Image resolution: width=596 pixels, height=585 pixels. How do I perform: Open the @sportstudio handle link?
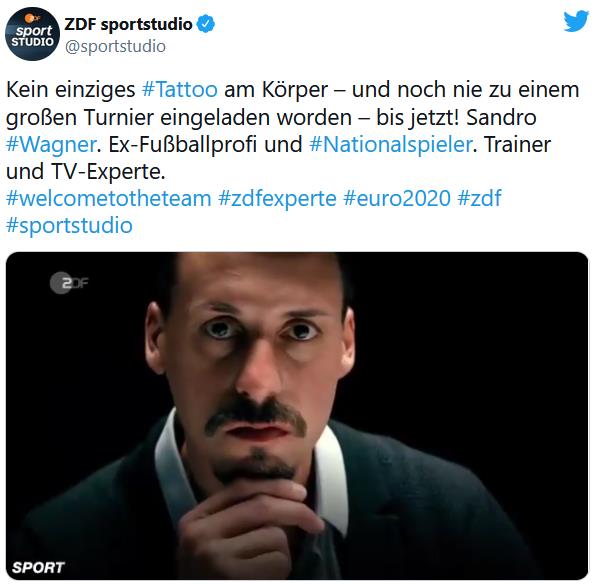click(115, 46)
